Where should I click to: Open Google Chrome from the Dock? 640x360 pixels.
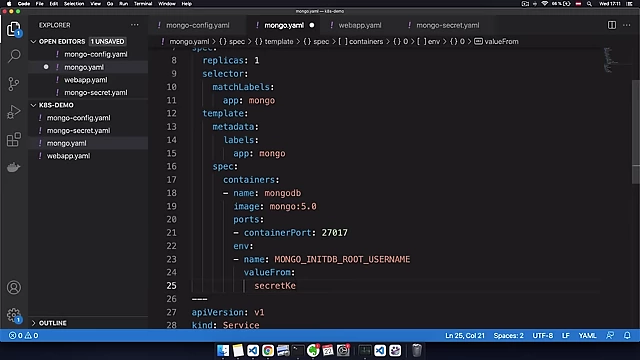click(268, 350)
